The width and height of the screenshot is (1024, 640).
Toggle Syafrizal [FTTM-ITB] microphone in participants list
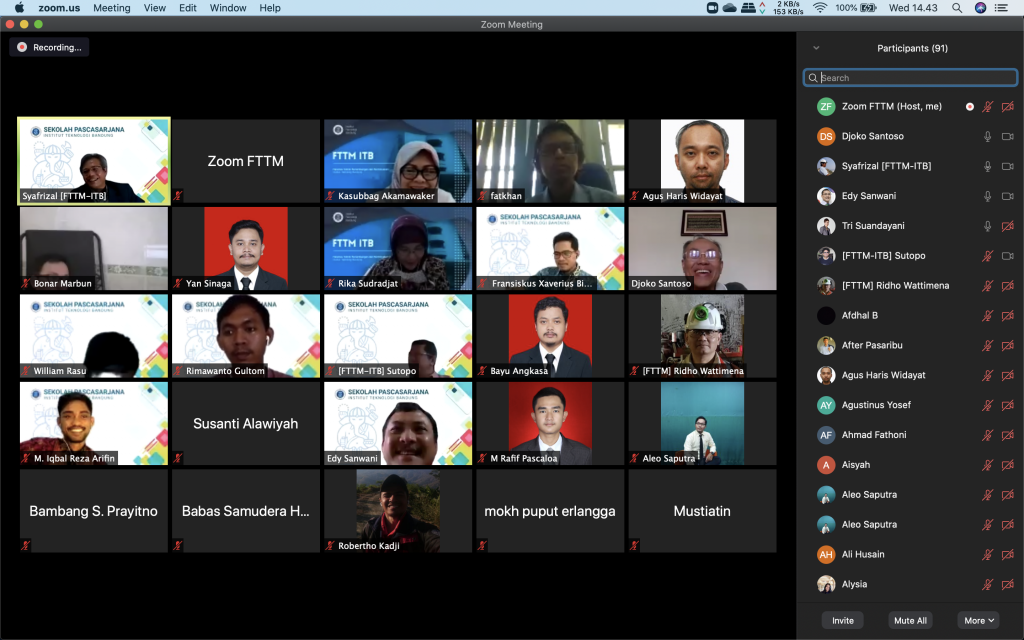987,167
